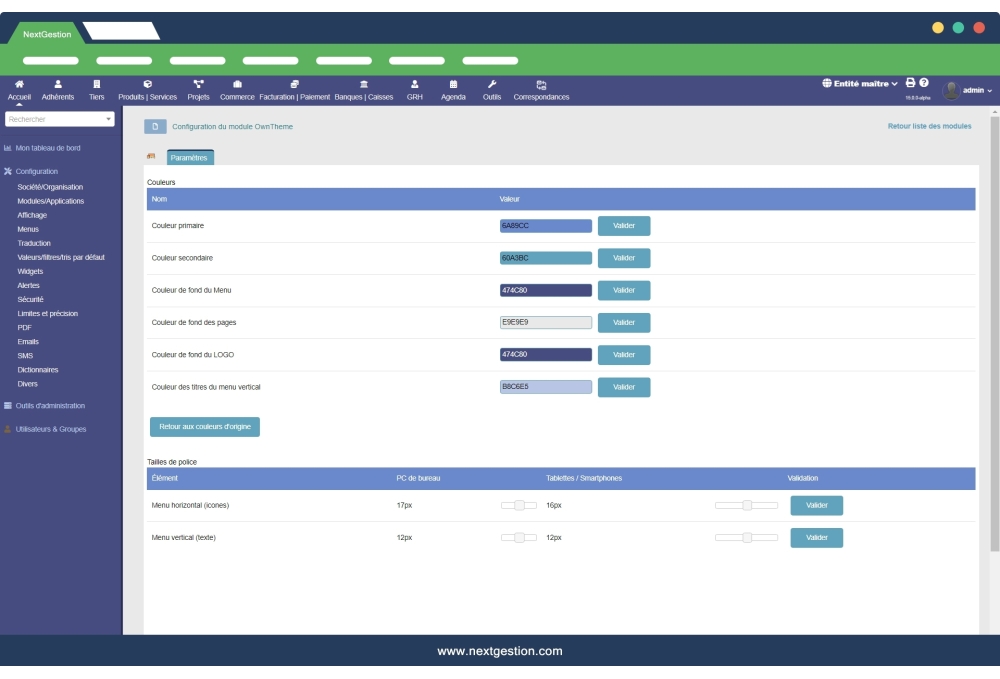
Task: Follow the Retour liste des modules link
Action: pyautogui.click(x=929, y=127)
